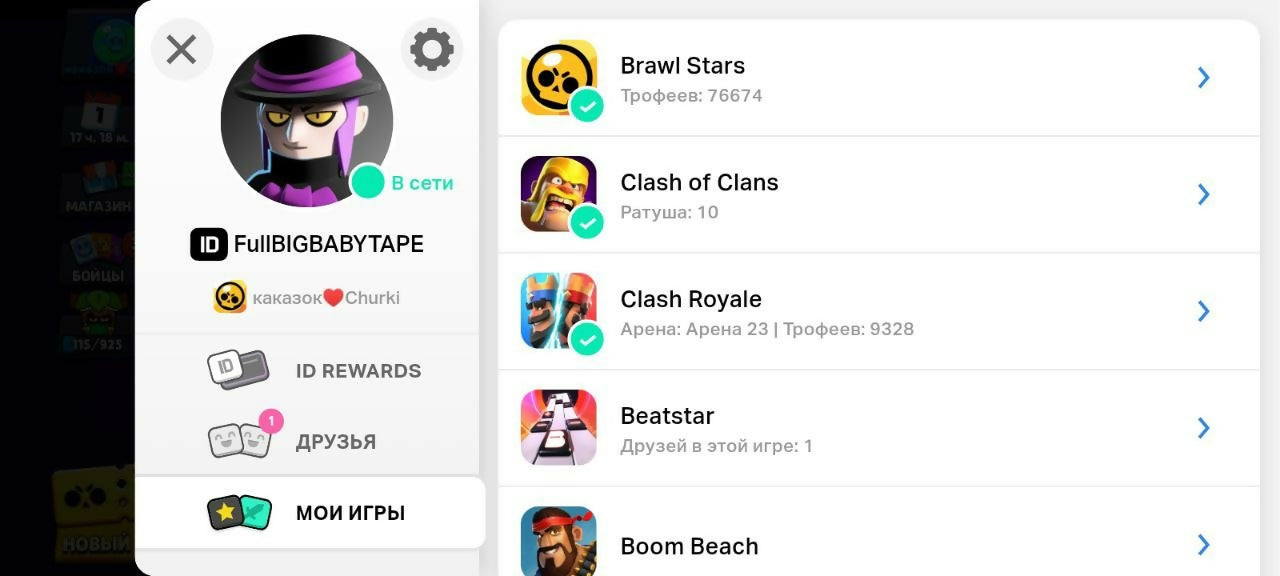Select the МОИ ИГРЫ tab
Screen dimensions: 1280x576
click(310, 513)
